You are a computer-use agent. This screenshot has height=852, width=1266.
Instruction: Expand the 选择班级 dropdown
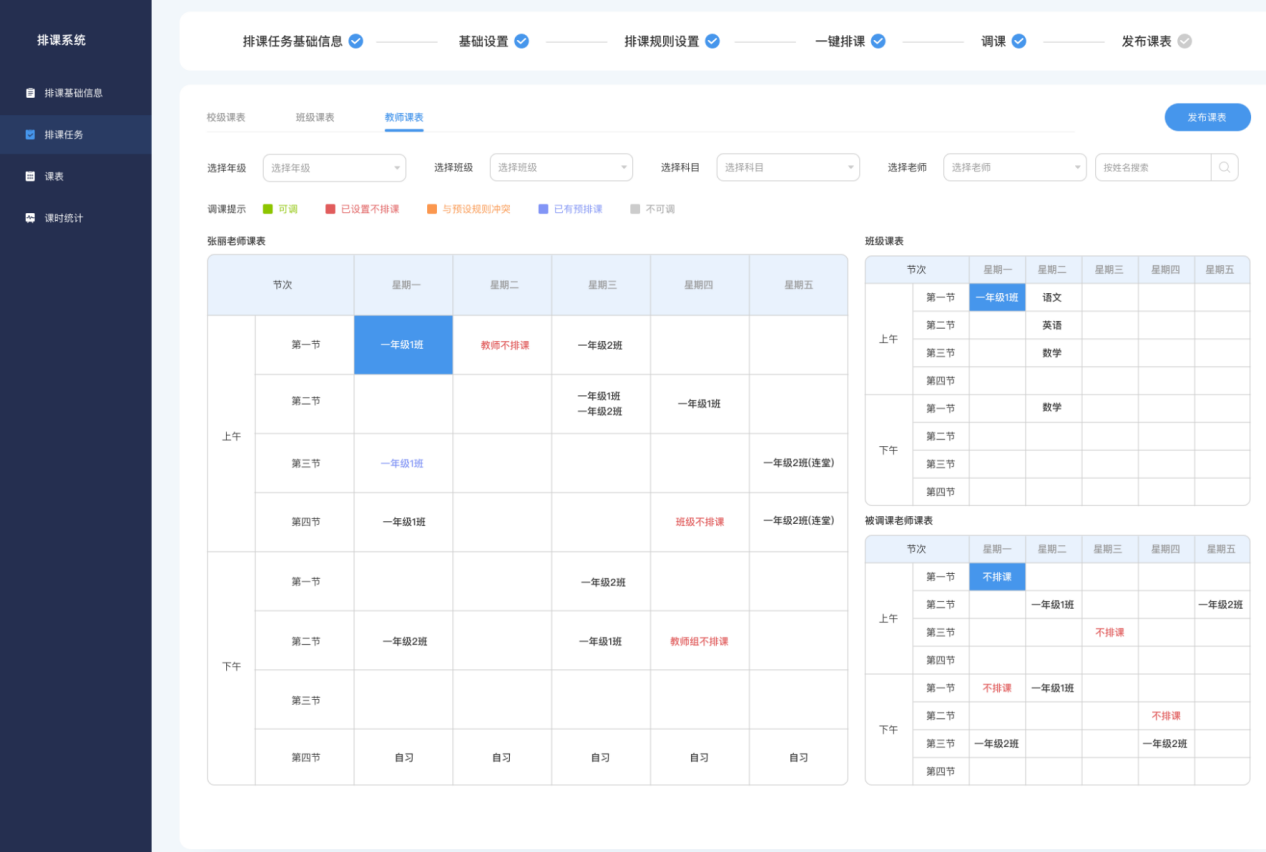tap(561, 168)
